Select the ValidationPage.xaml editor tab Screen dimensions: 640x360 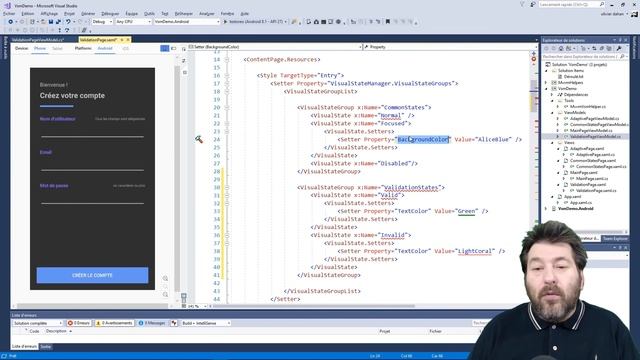(98, 40)
